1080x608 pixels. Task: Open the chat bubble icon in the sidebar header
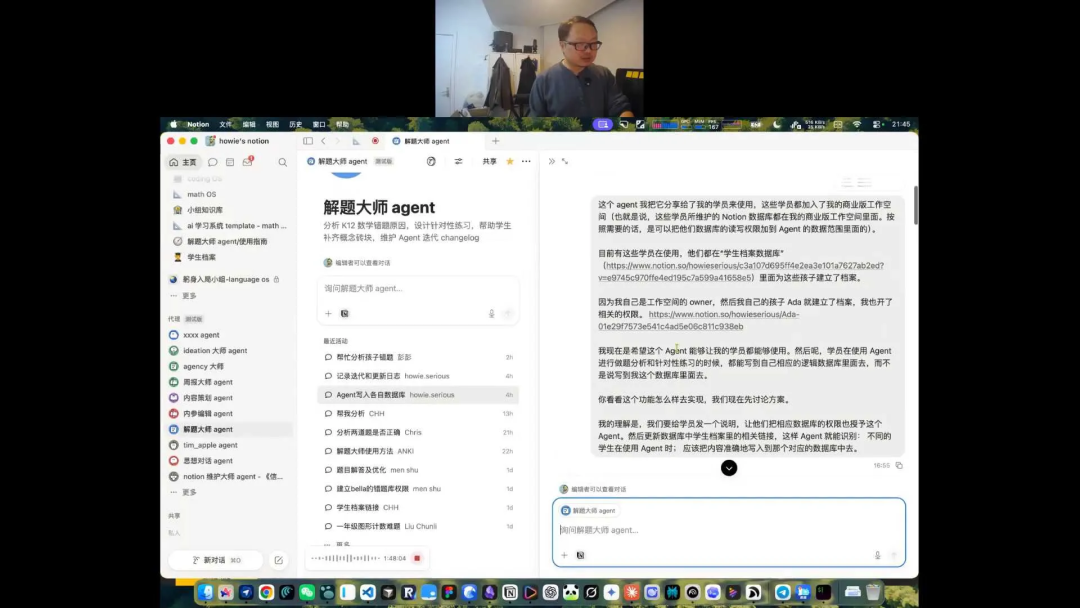[213, 163]
